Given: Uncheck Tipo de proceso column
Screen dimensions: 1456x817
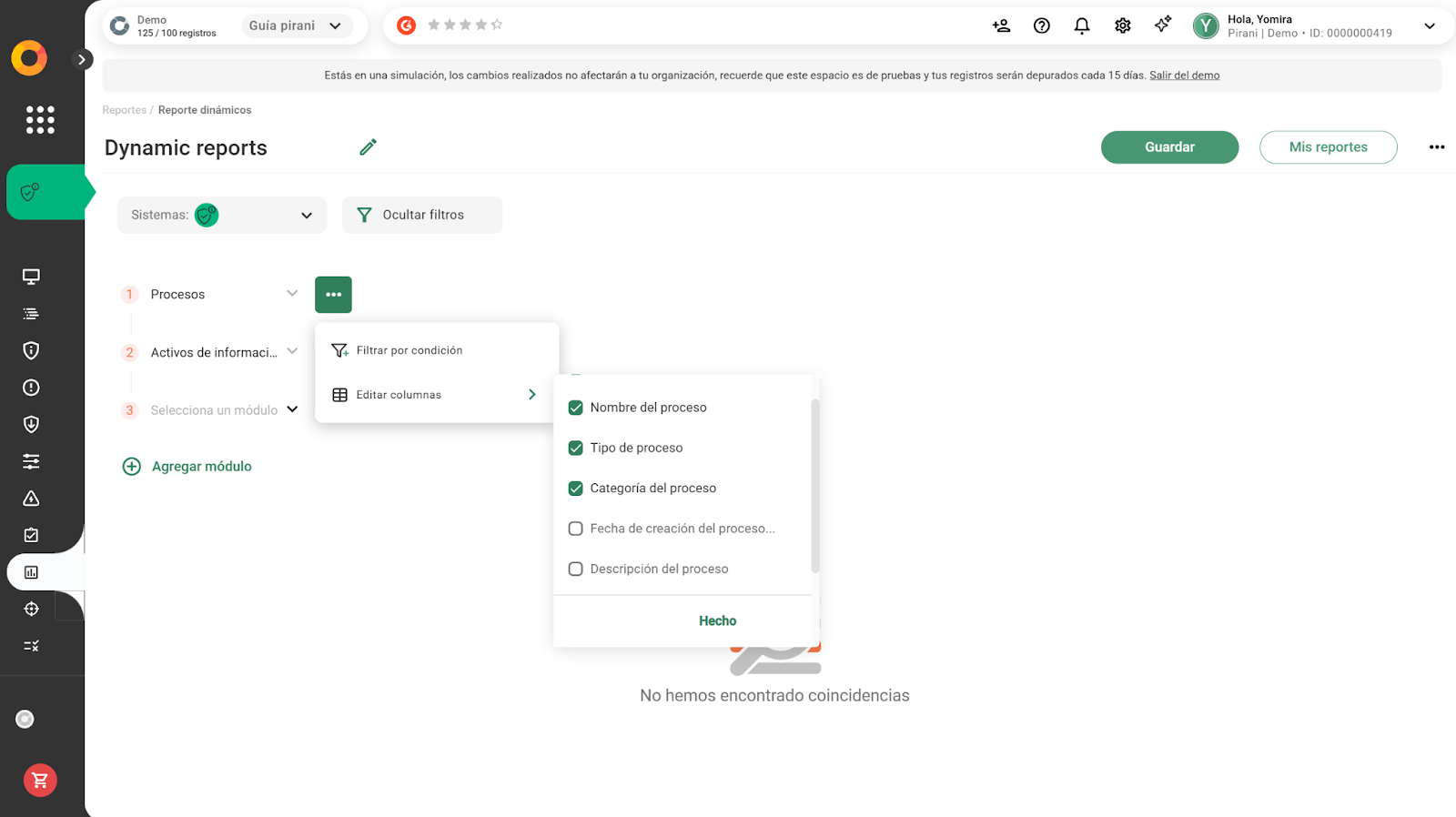Looking at the screenshot, I should point(575,448).
